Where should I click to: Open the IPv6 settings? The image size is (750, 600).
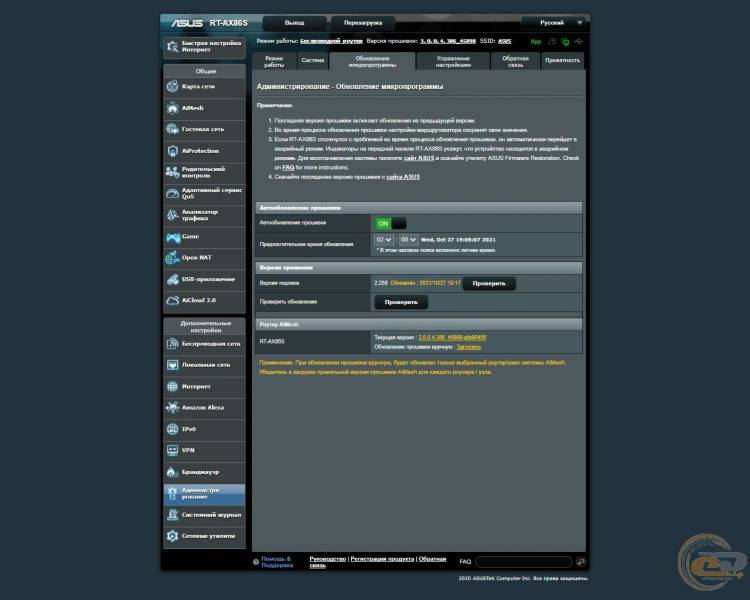(204, 429)
